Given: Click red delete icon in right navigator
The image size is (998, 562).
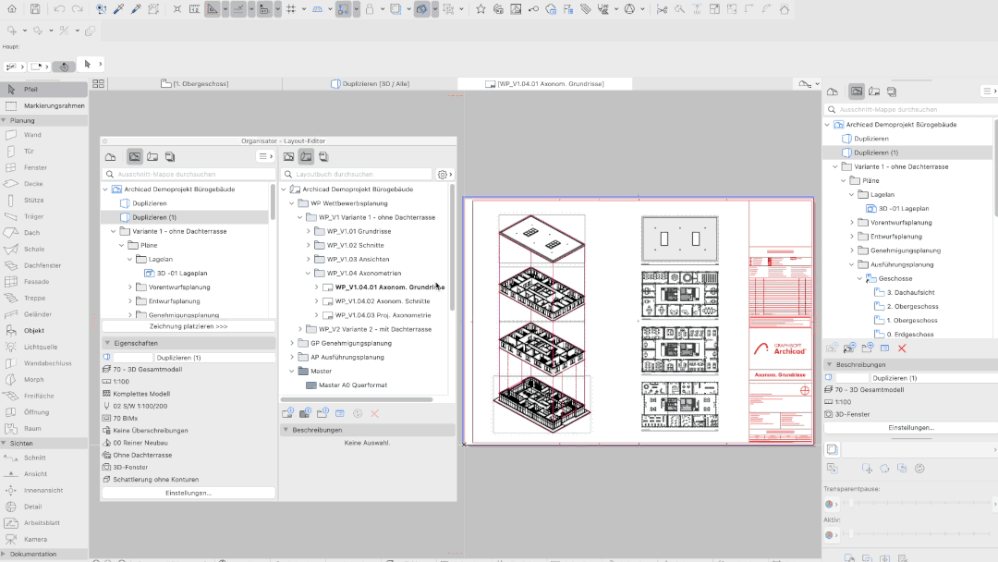Looking at the screenshot, I should coord(902,348).
